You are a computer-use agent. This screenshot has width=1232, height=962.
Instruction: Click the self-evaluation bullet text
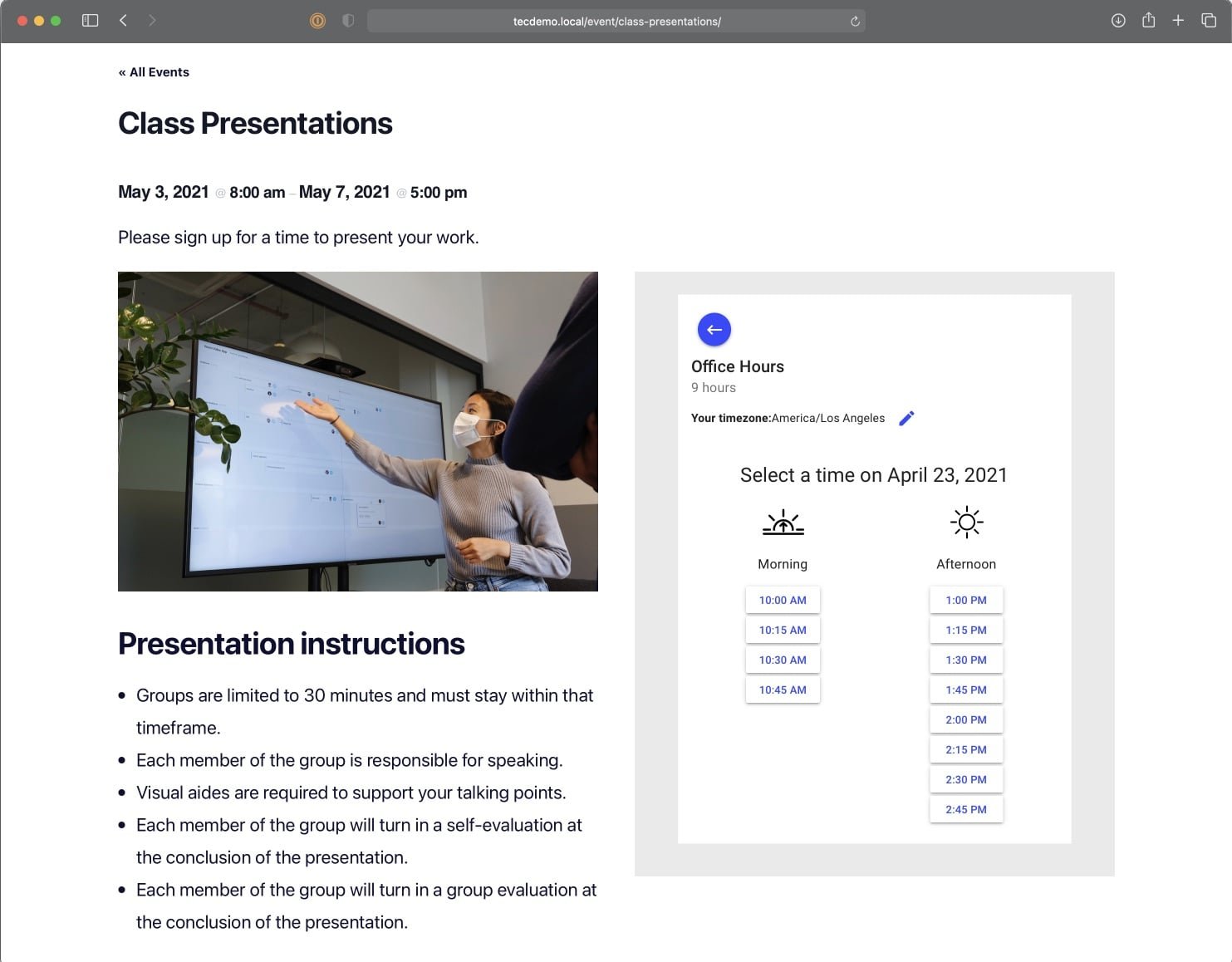[359, 841]
